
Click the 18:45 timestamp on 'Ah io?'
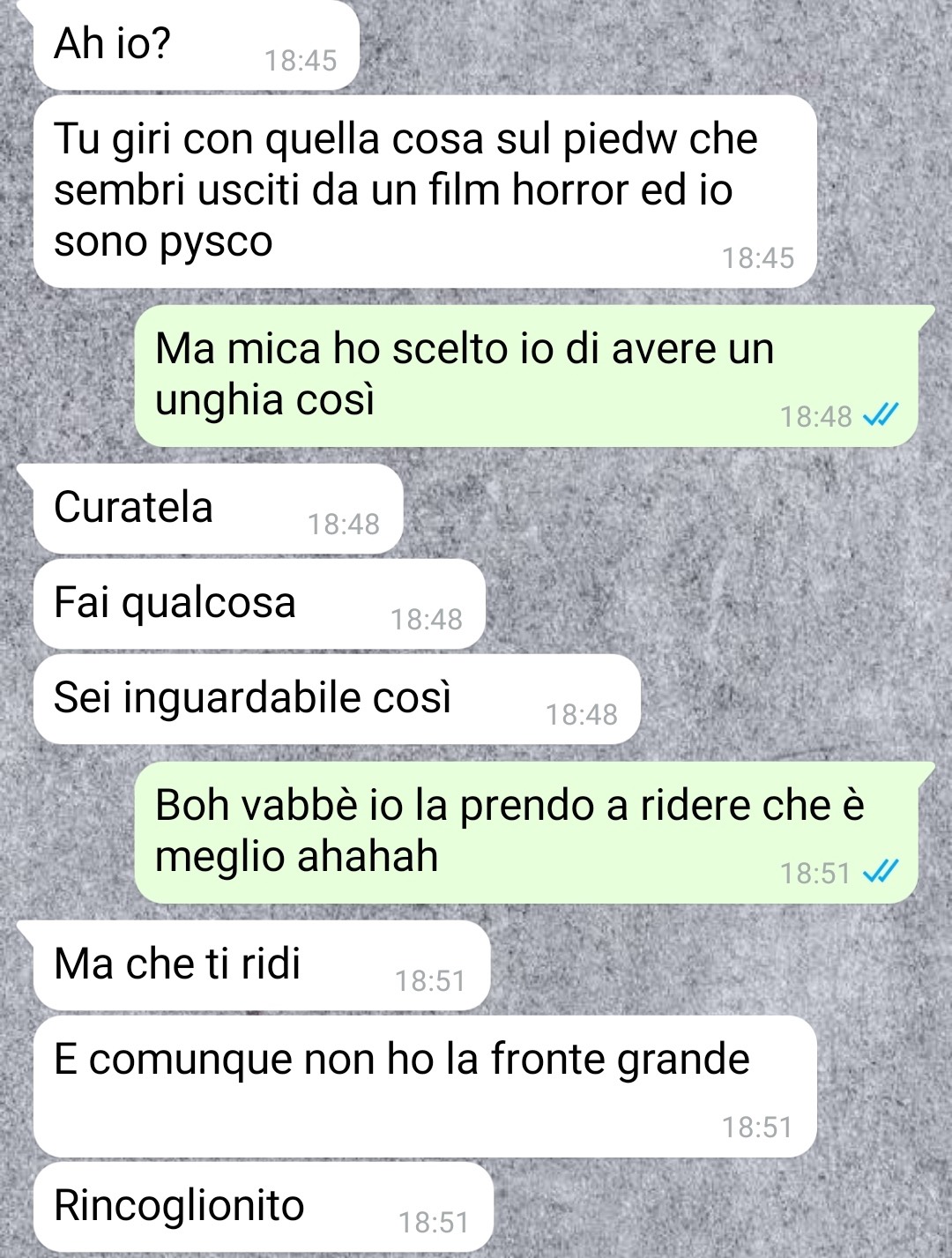pos(301,61)
